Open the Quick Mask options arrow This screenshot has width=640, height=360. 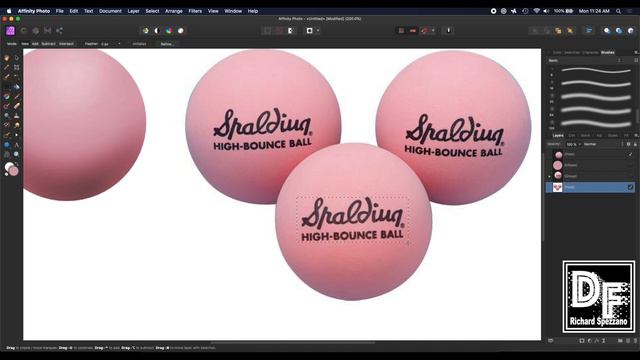(318, 31)
